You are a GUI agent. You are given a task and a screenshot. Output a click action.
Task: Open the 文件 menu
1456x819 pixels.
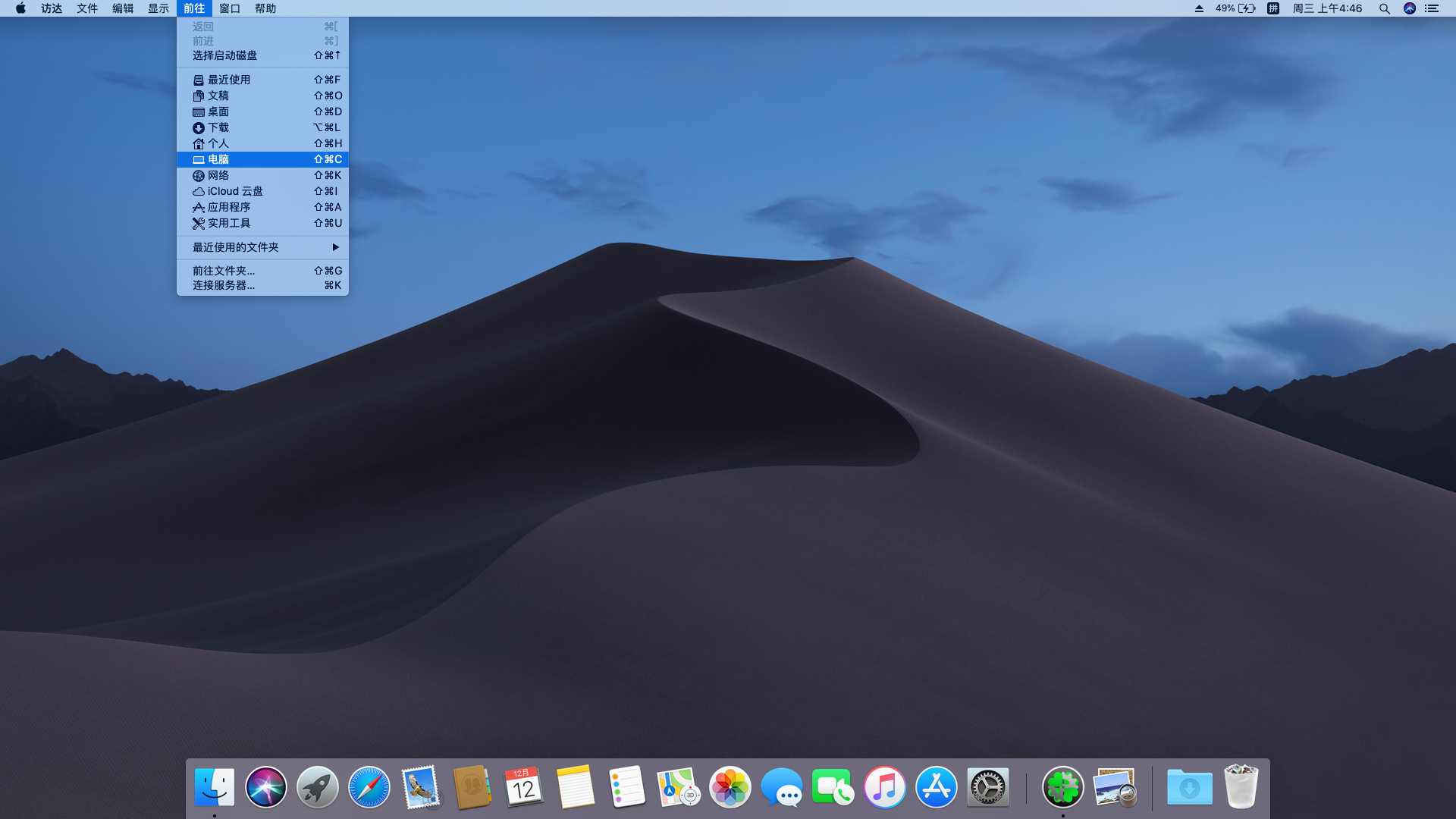[x=87, y=8]
